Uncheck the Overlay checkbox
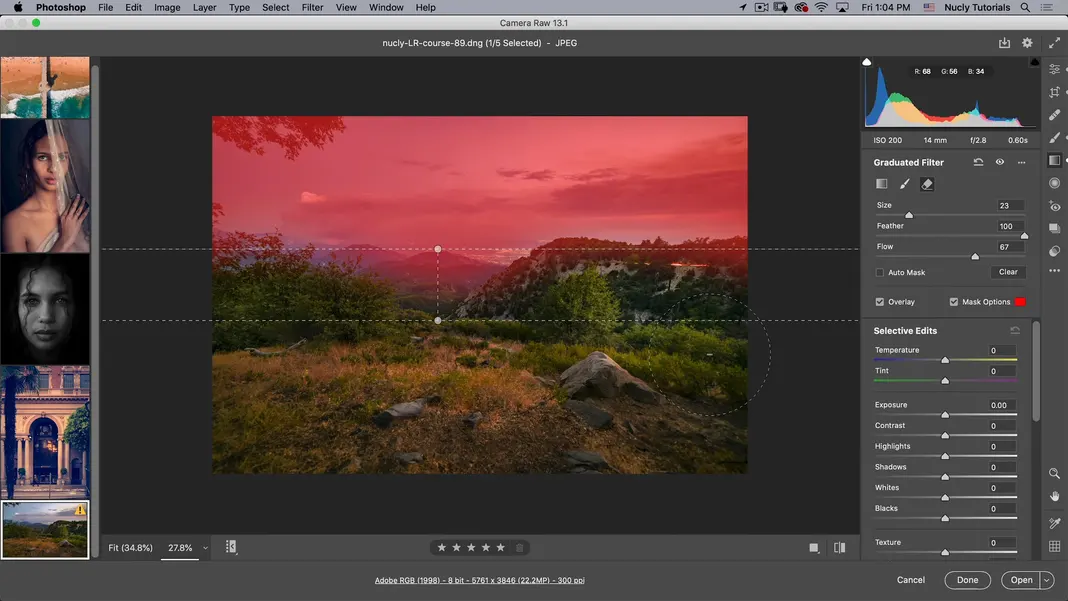The image size is (1068, 601). pos(879,302)
